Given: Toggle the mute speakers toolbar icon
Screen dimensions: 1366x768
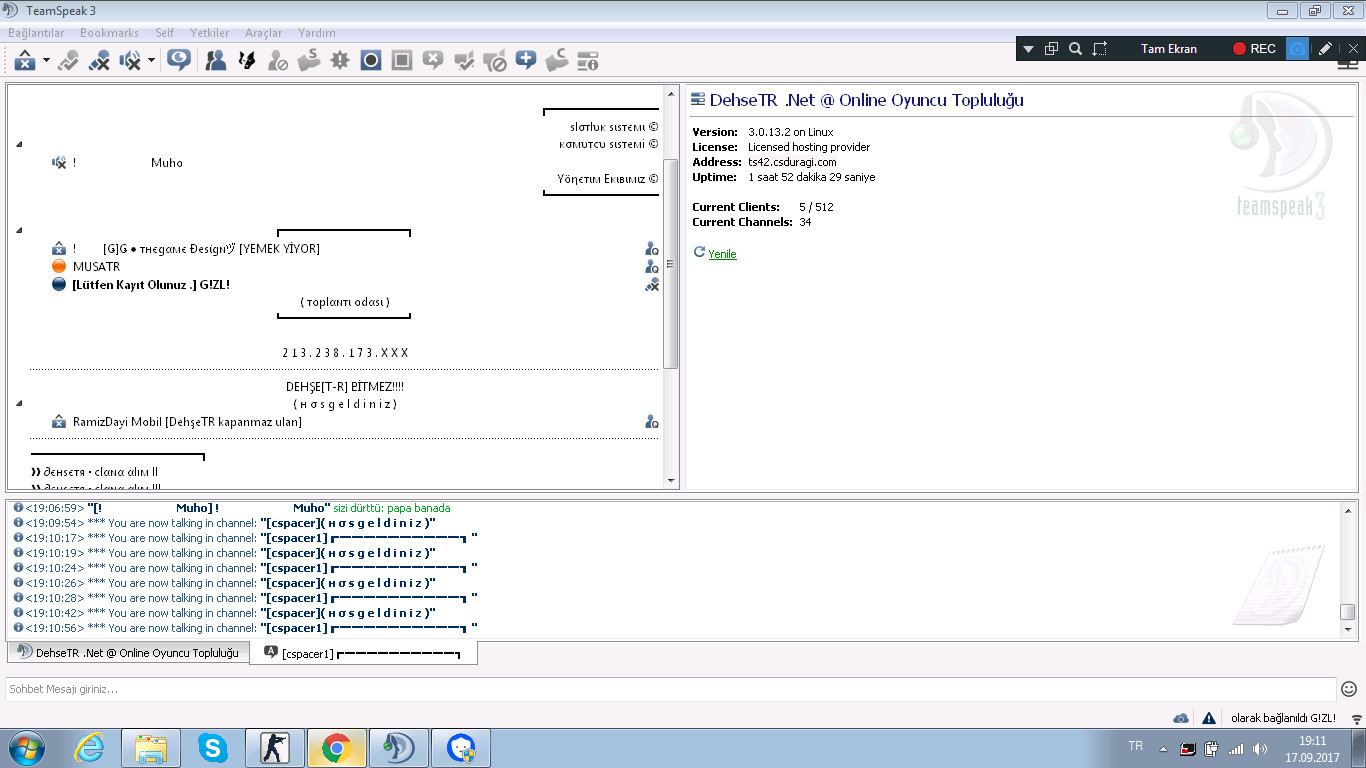Looking at the screenshot, I should [x=130, y=61].
